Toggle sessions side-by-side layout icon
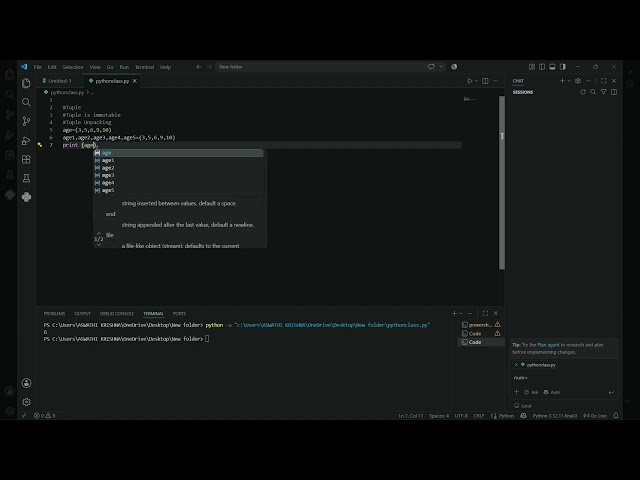 click(614, 92)
